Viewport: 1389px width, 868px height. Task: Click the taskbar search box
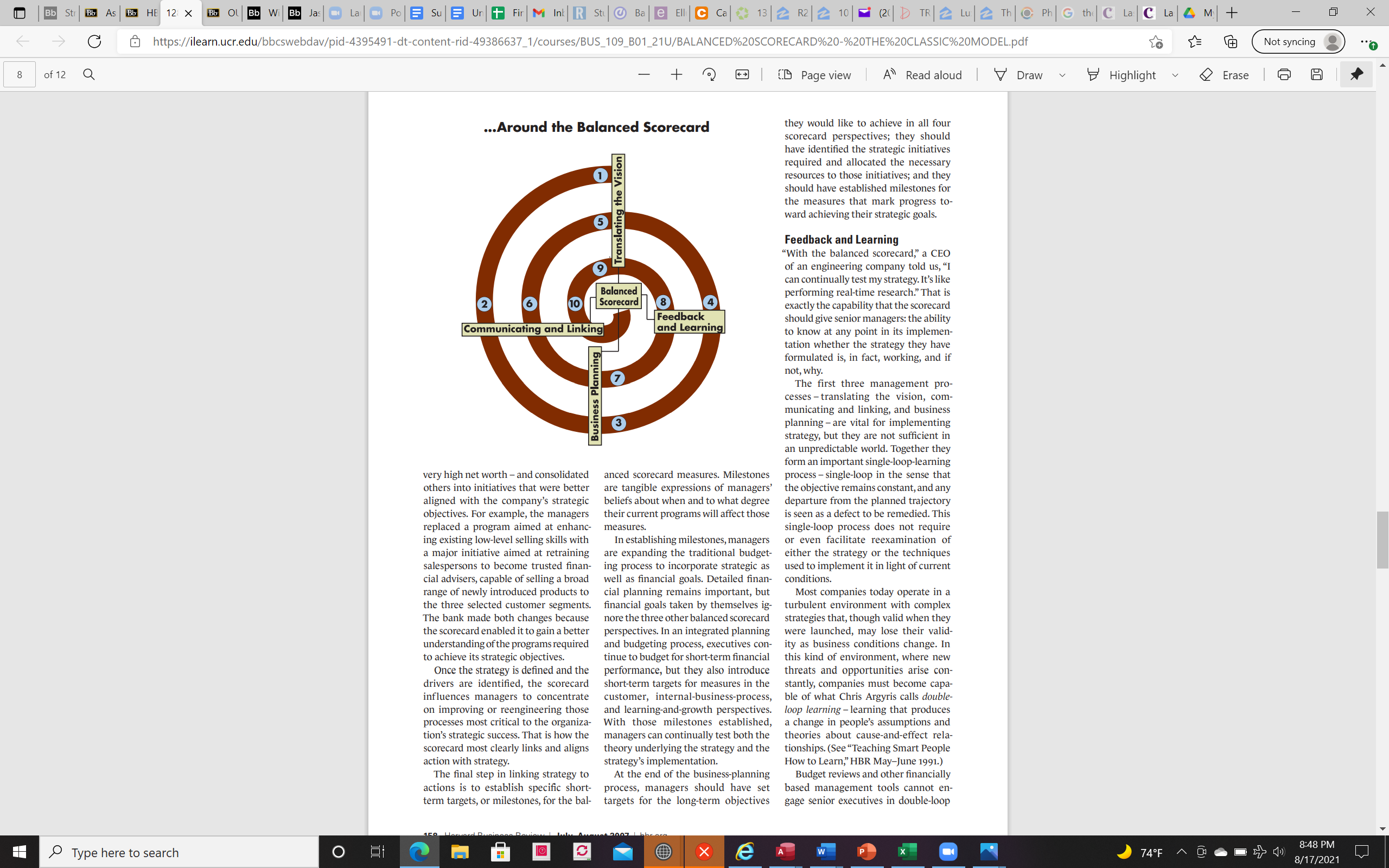179,852
